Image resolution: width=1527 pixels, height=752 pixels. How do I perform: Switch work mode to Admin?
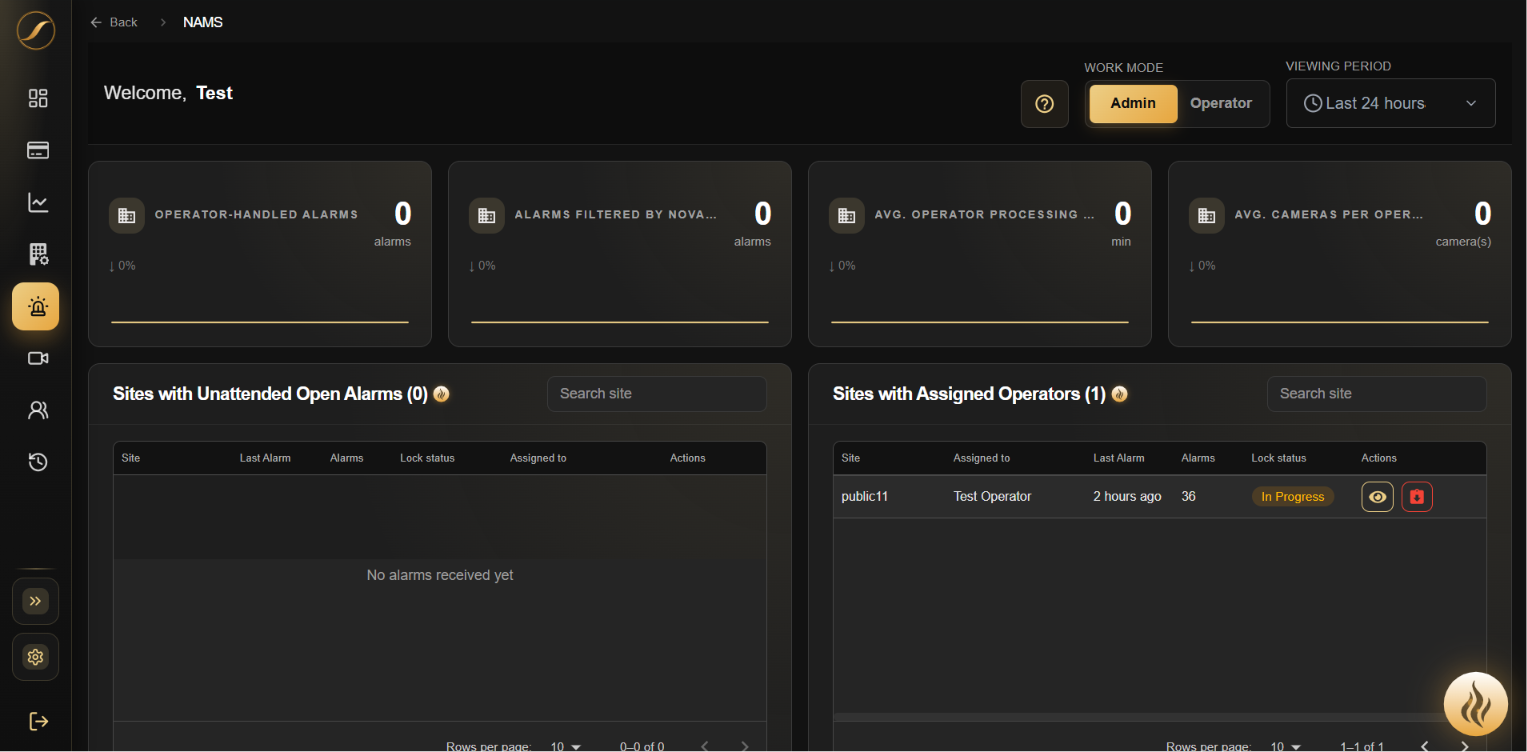point(1133,103)
